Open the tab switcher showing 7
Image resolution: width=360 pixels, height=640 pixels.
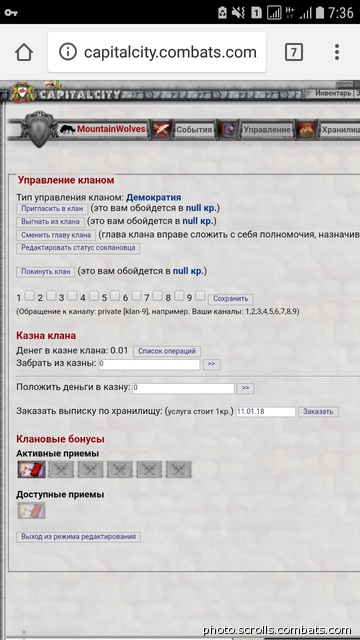[x=294, y=52]
